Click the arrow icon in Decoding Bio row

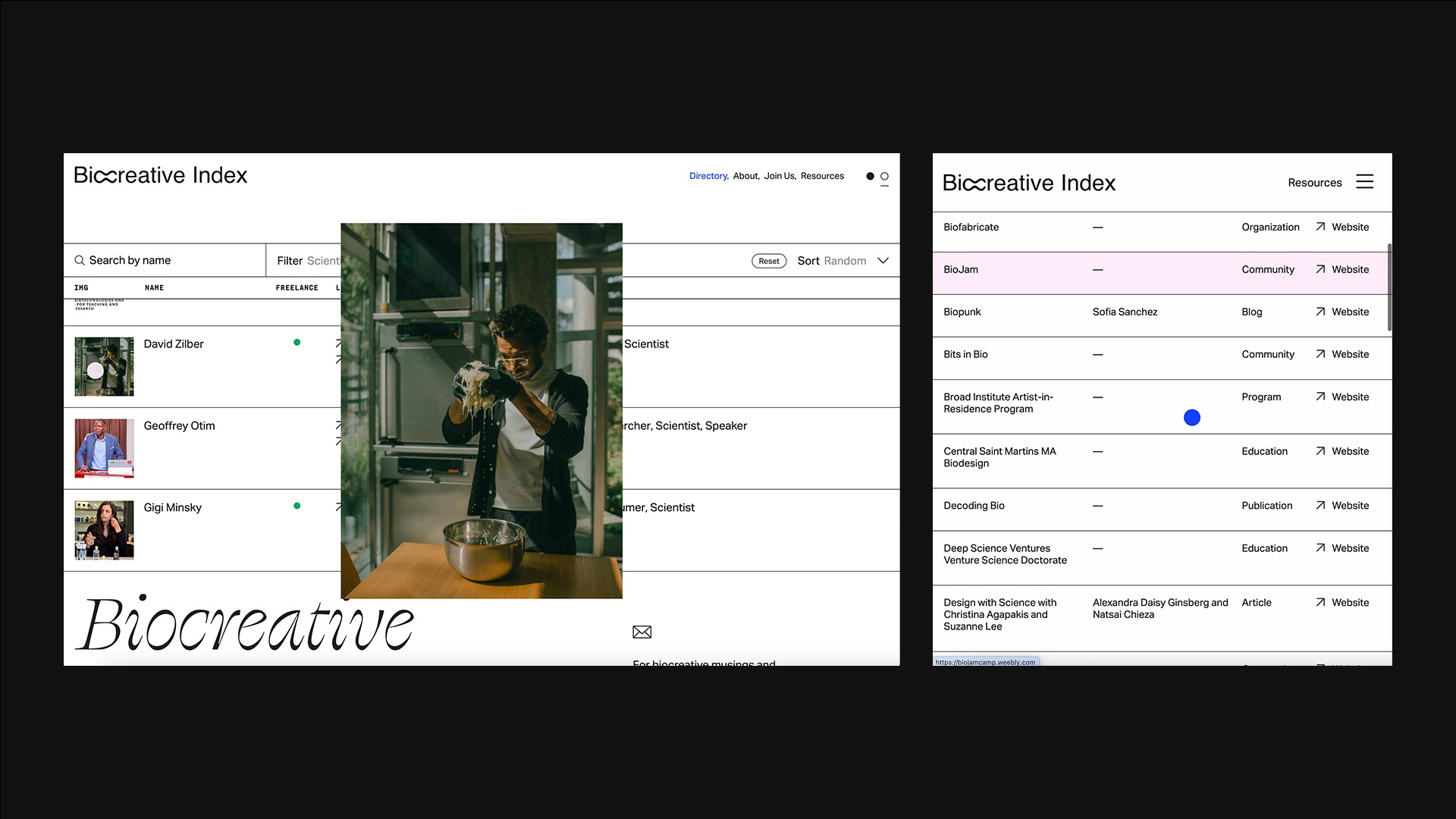1320,505
